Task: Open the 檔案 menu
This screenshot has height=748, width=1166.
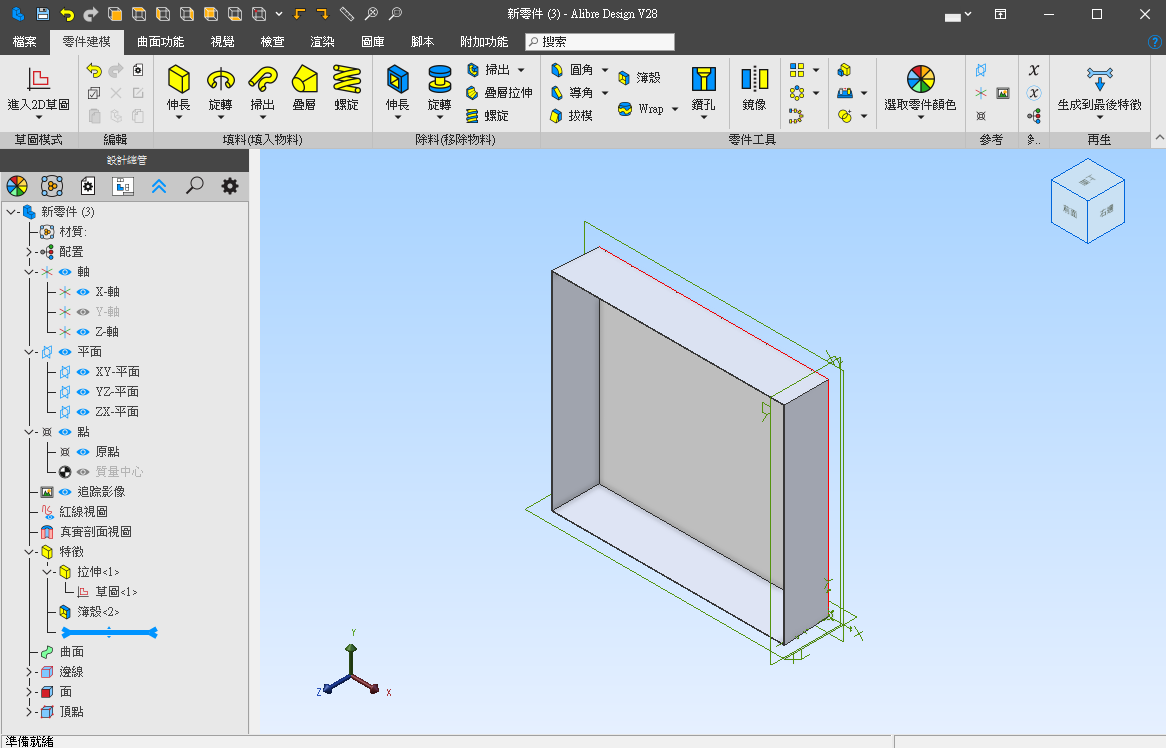Action: click(x=25, y=42)
